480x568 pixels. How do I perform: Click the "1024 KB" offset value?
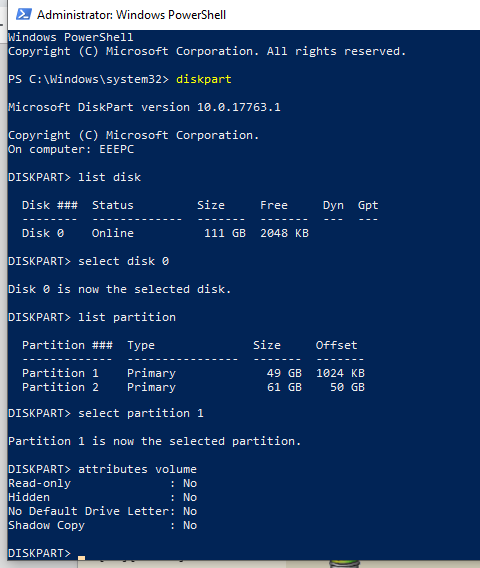(341, 373)
